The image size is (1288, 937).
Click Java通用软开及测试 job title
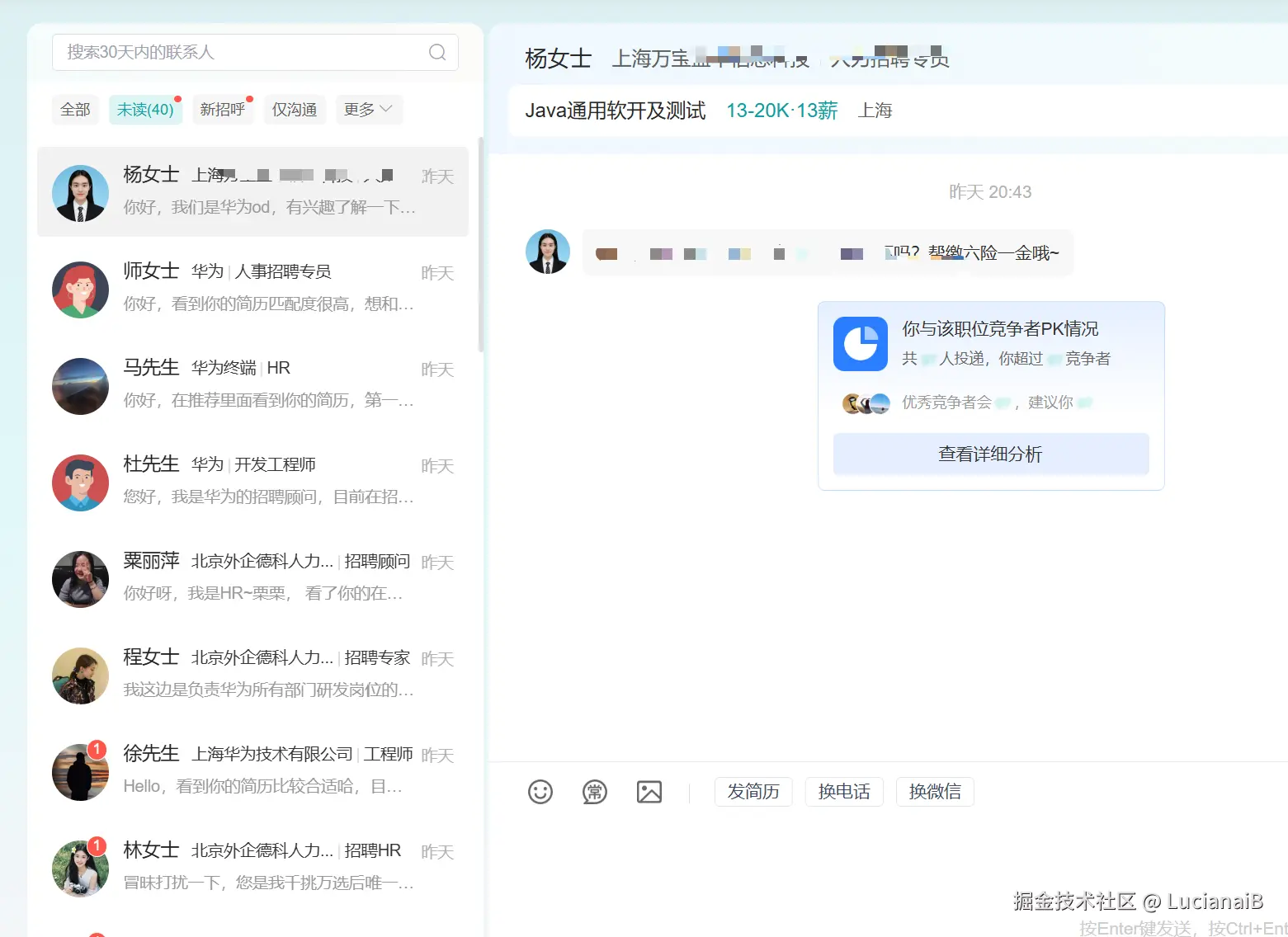point(616,111)
